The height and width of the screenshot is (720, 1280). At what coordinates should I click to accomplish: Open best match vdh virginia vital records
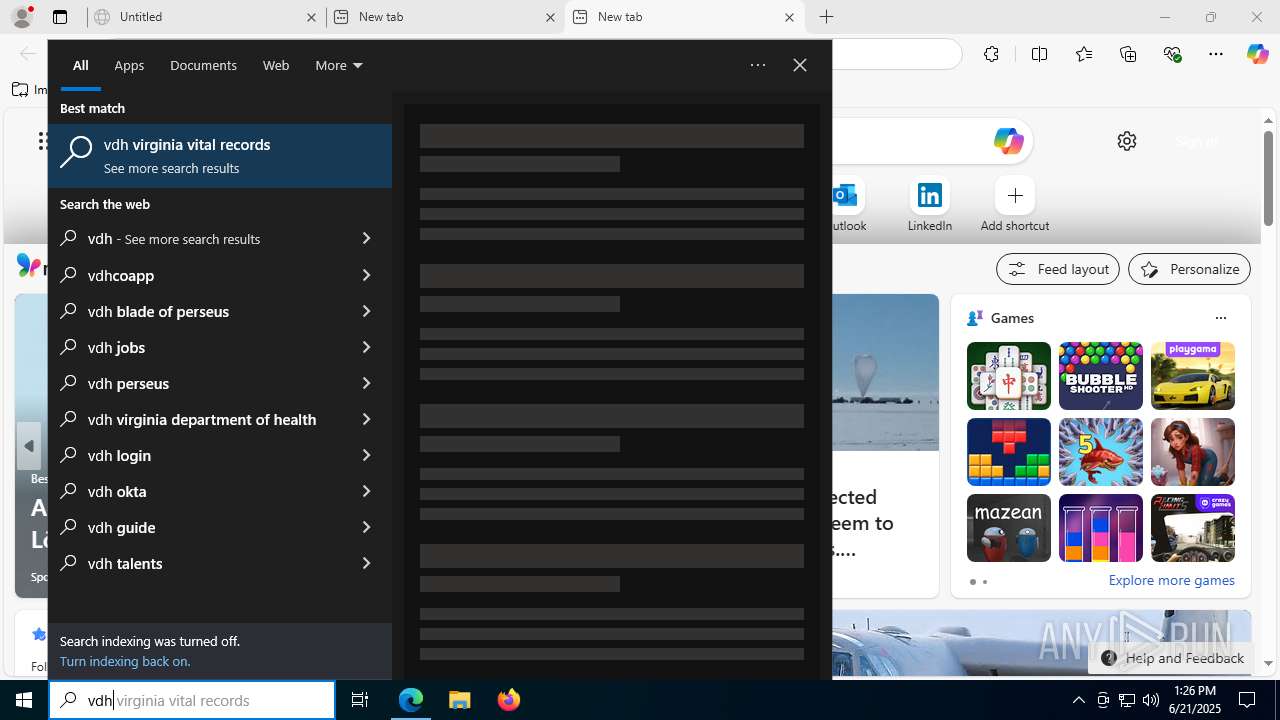pos(220,156)
